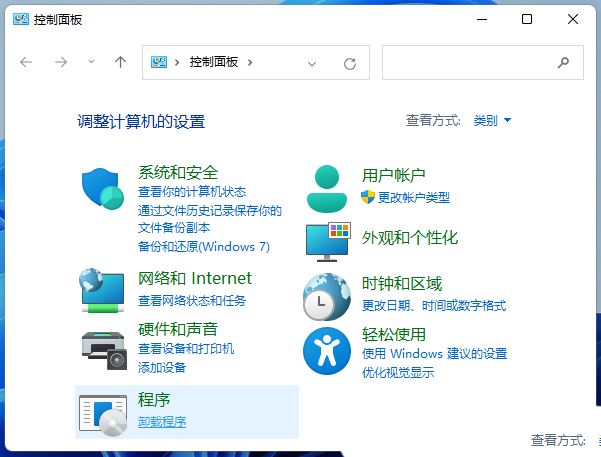This screenshot has height=457, width=601.
Task: Click the Hardware and Sound printer icon
Action: click(x=104, y=350)
